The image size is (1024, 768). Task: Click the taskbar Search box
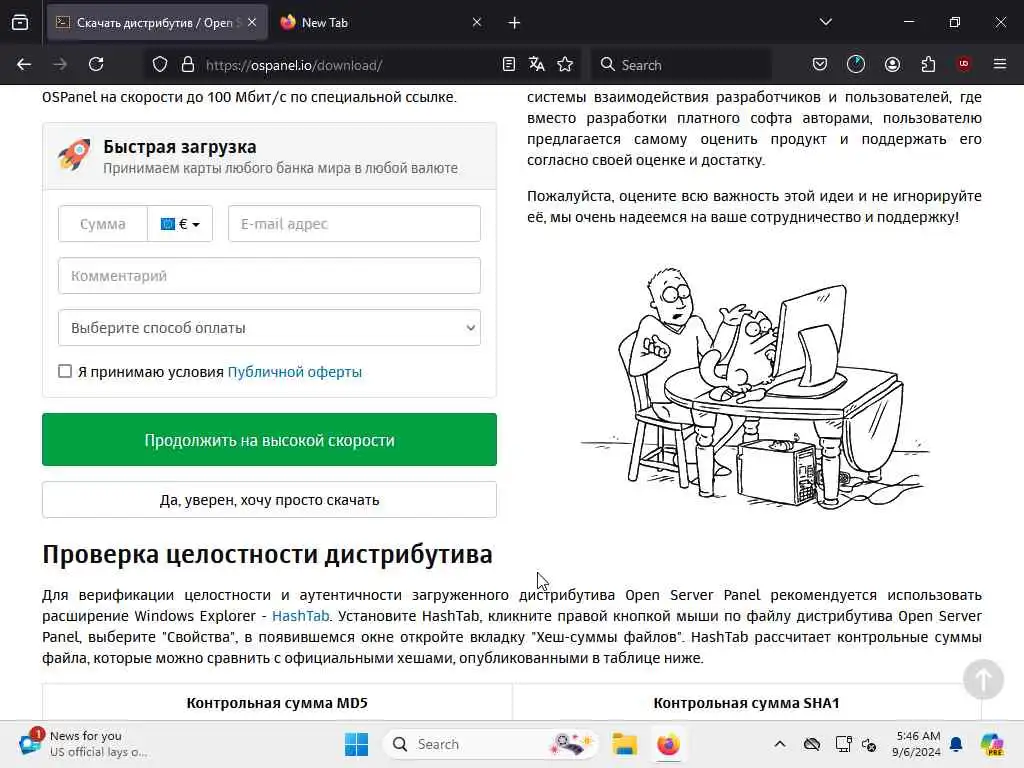point(490,744)
